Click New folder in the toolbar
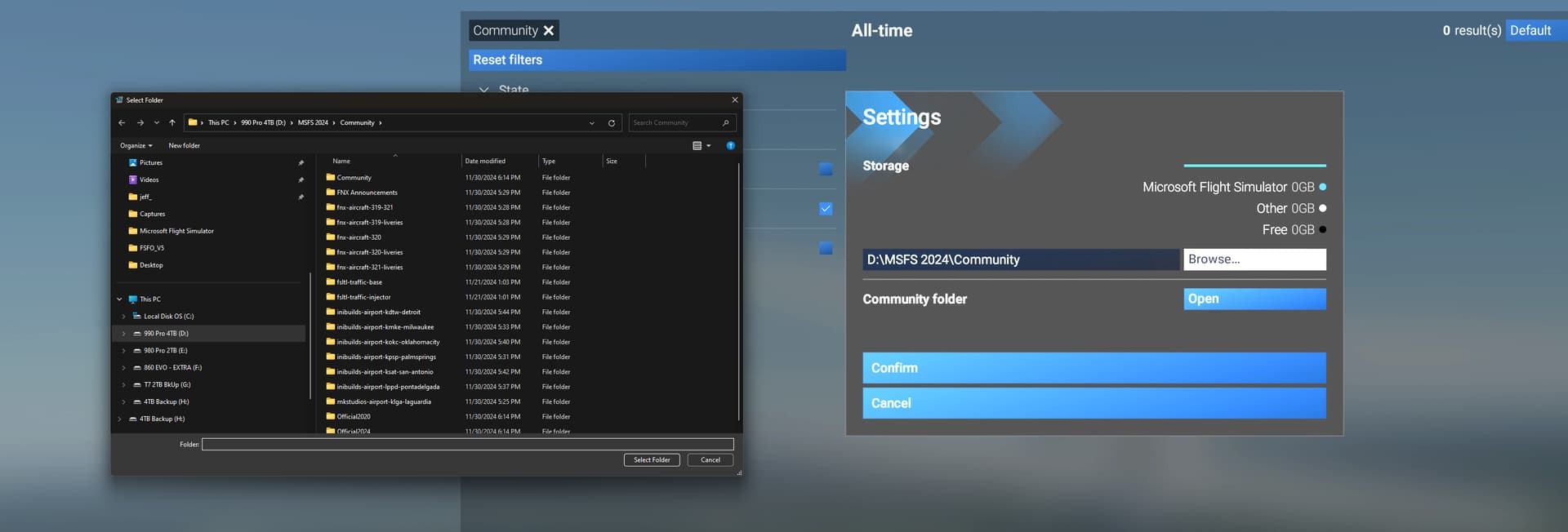The image size is (1568, 532). point(184,146)
